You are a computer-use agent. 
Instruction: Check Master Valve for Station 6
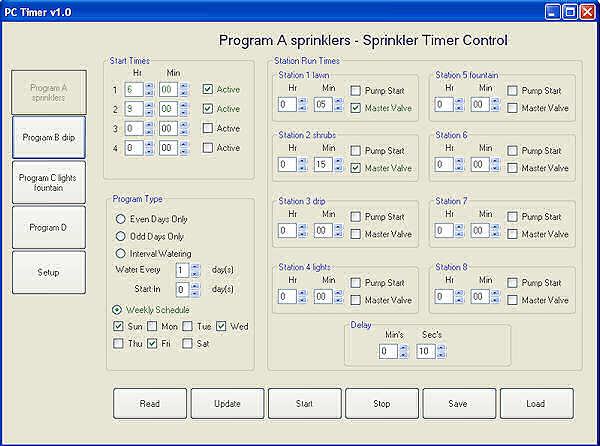click(x=512, y=168)
